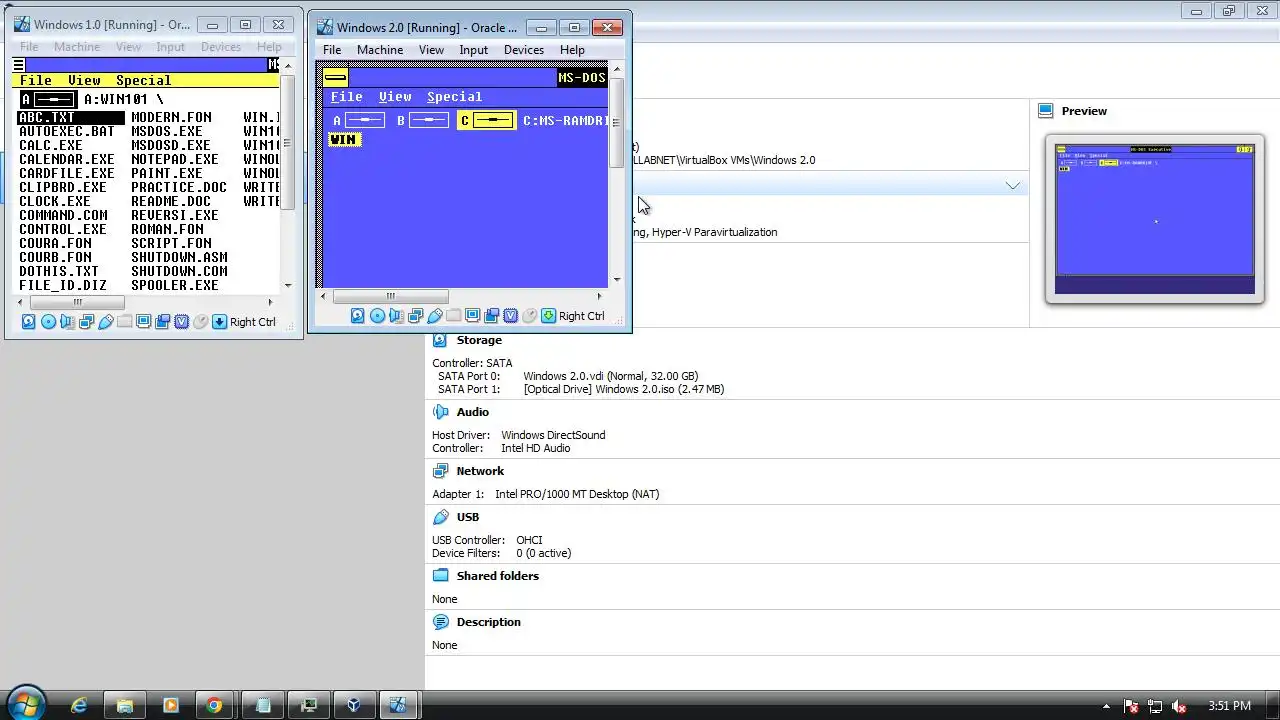Viewport: 1280px width, 720px height.
Task: Select drive A icon in Windows 1.0 guest
Action: [48, 99]
